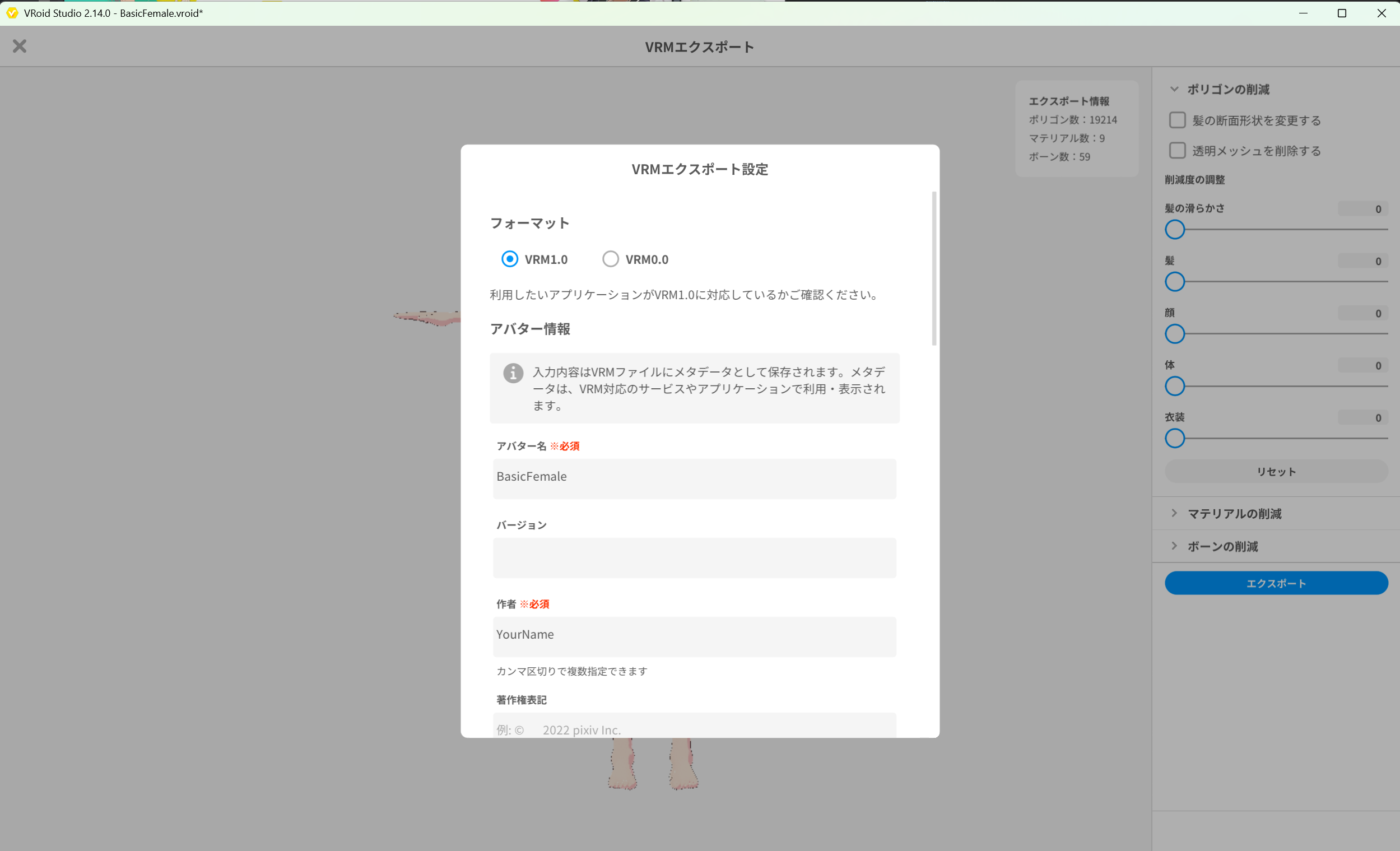This screenshot has width=1400, height=851.
Task: Click the 著作権表記 input field
Action: [694, 726]
